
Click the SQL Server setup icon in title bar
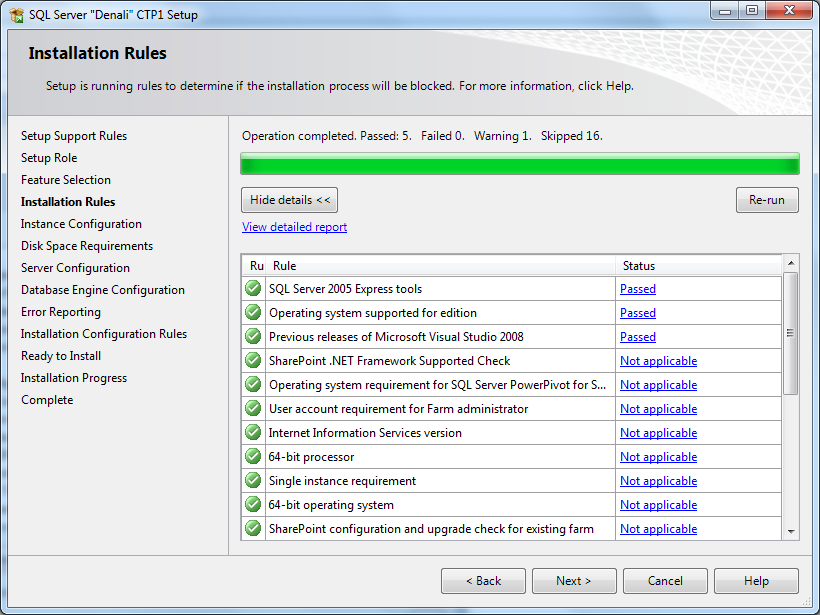[x=17, y=15]
